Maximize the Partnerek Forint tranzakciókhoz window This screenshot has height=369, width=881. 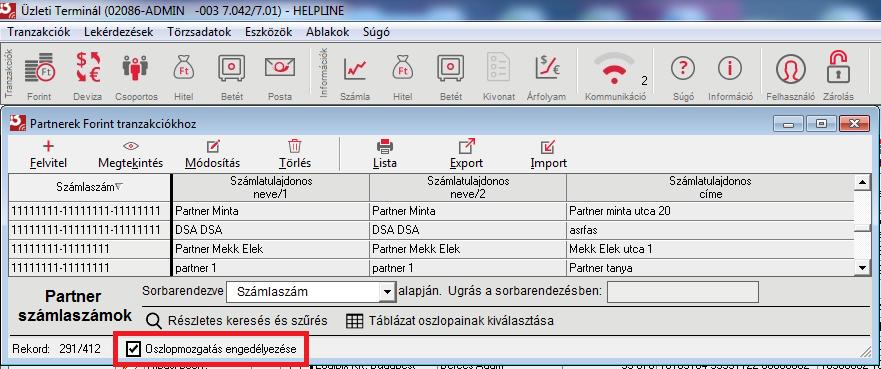[x=821, y=124]
